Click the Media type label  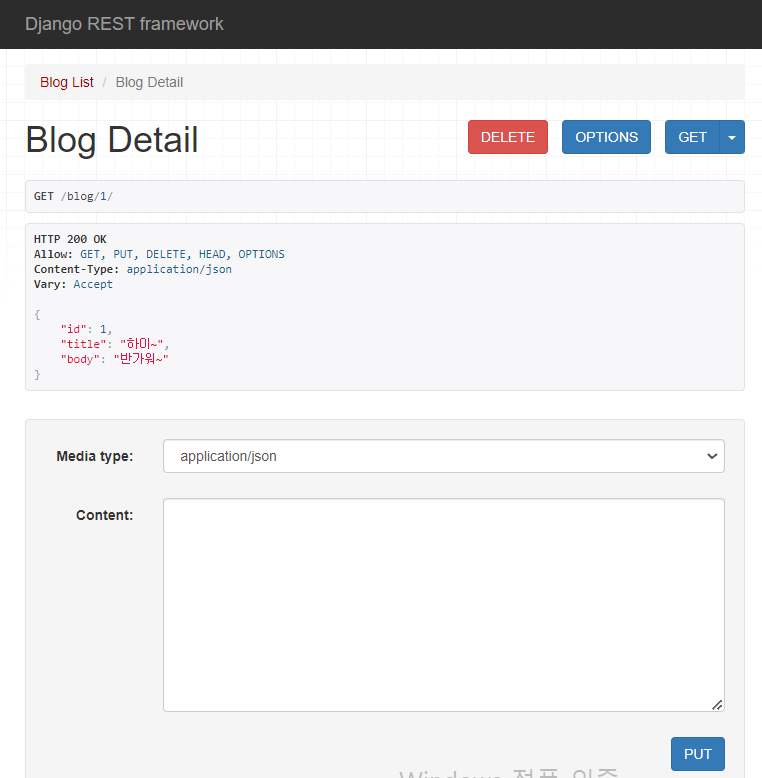(95, 456)
